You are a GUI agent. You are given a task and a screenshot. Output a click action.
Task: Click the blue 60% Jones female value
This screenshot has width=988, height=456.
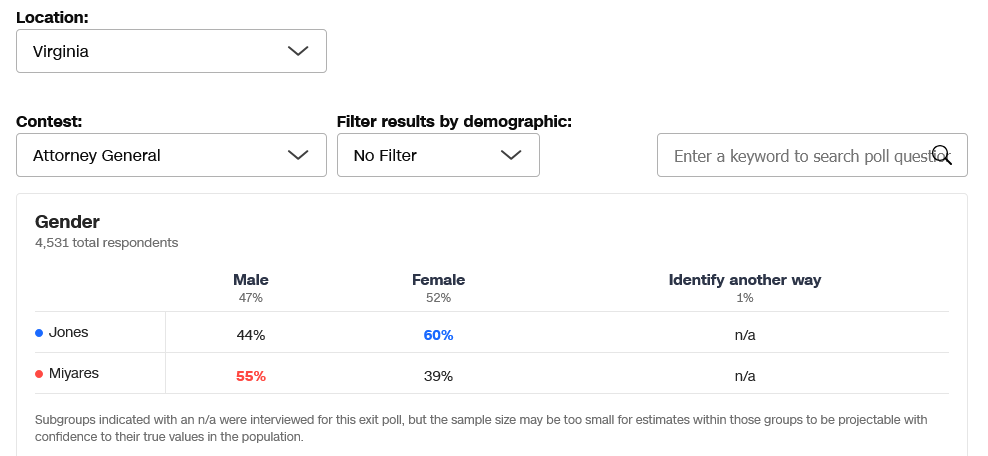click(438, 335)
